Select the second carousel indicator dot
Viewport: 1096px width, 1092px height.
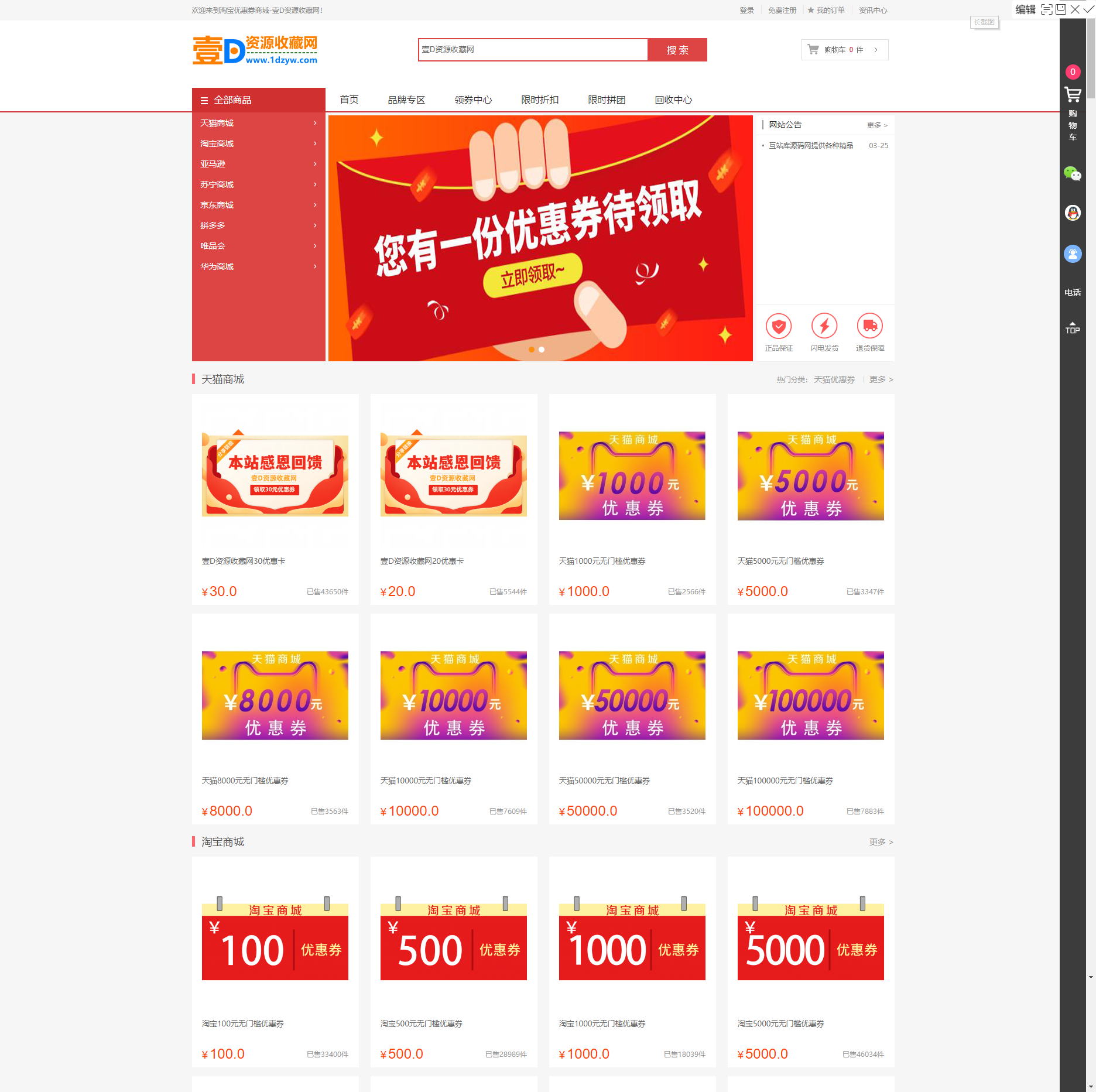[x=542, y=350]
